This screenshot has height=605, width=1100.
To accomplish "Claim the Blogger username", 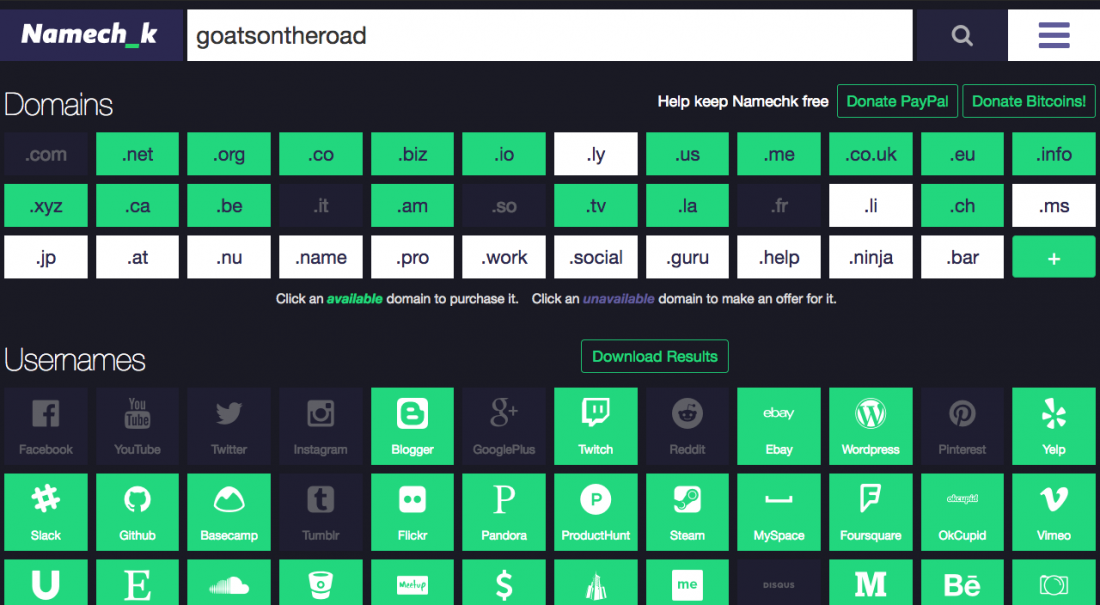I will point(412,426).
